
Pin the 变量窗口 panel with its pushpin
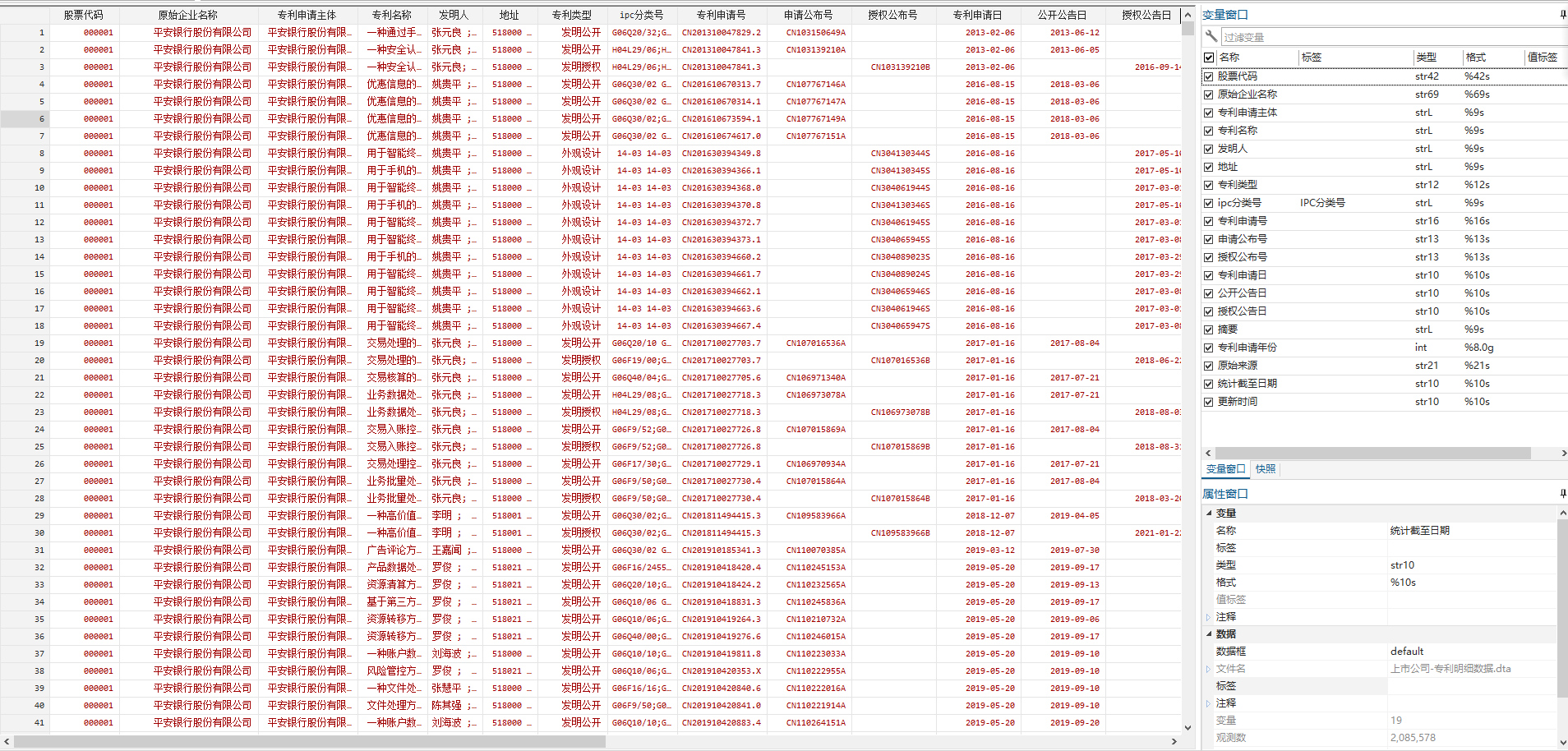(x=1562, y=15)
